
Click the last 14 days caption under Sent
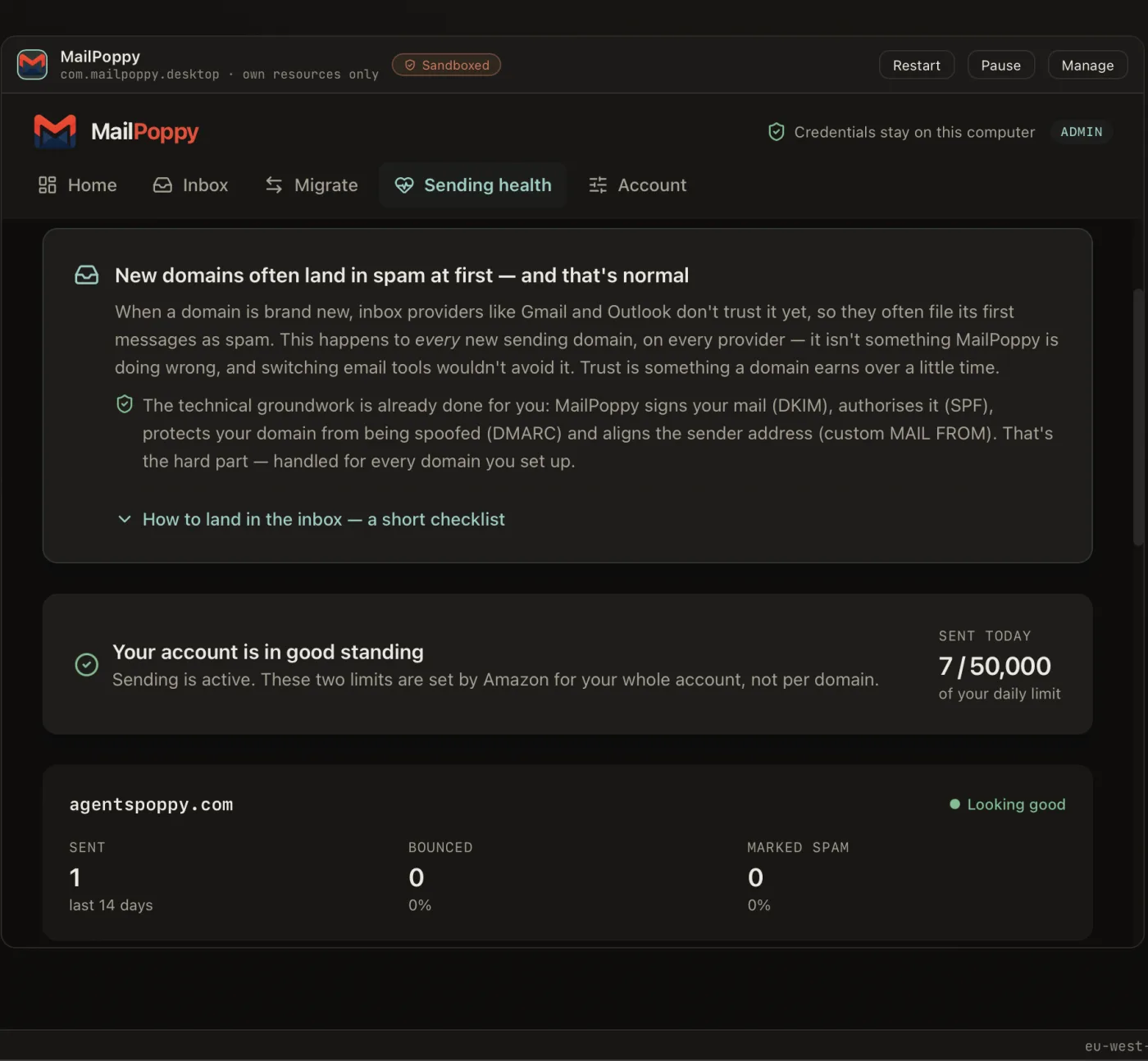pos(111,905)
